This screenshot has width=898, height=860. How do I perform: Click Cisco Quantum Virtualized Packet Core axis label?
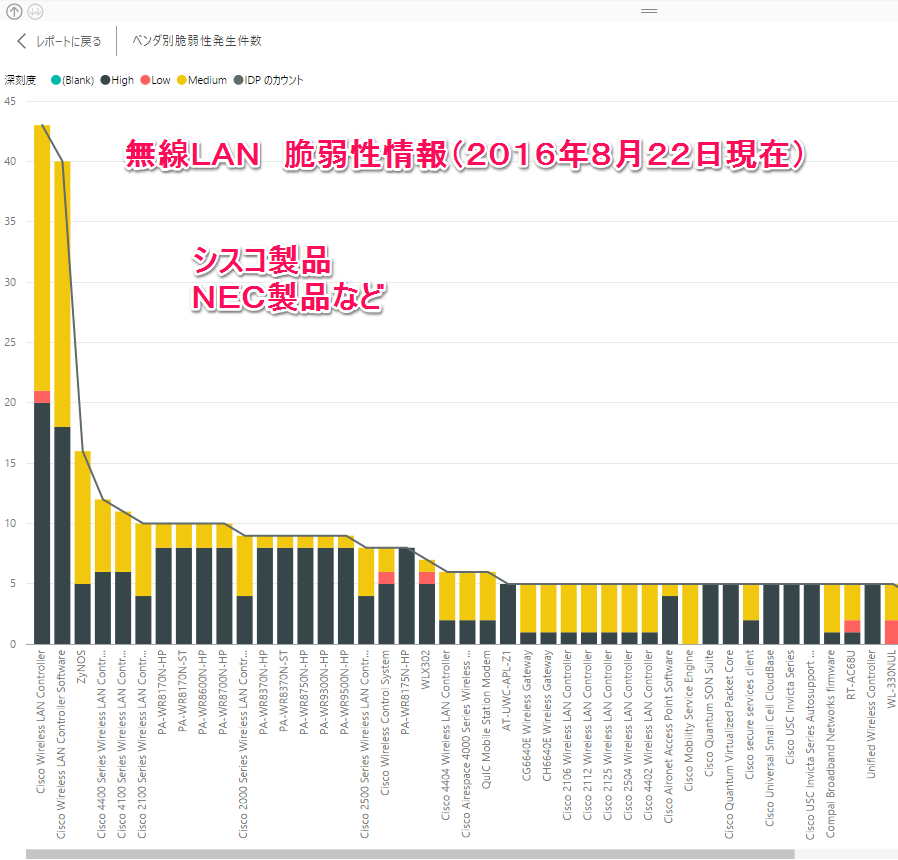tap(730, 744)
